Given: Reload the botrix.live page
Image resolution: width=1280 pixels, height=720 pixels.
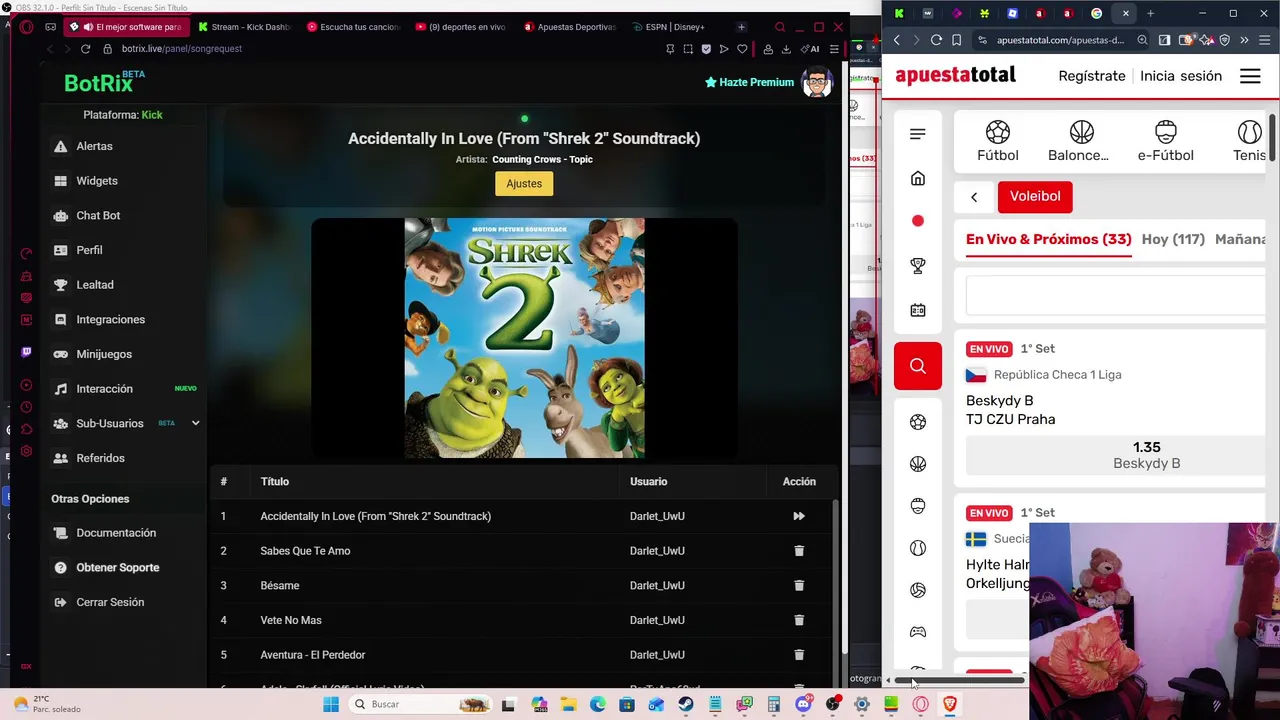Looking at the screenshot, I should [x=85, y=49].
